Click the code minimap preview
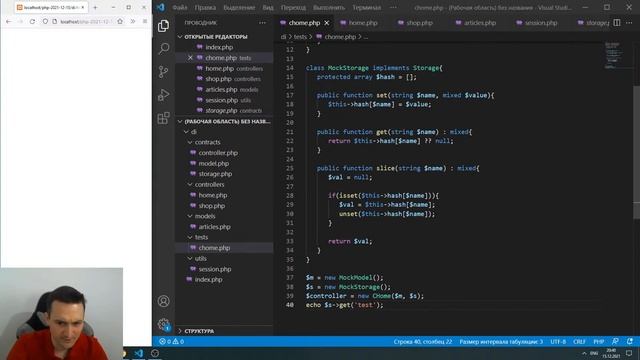 (x=614, y=55)
